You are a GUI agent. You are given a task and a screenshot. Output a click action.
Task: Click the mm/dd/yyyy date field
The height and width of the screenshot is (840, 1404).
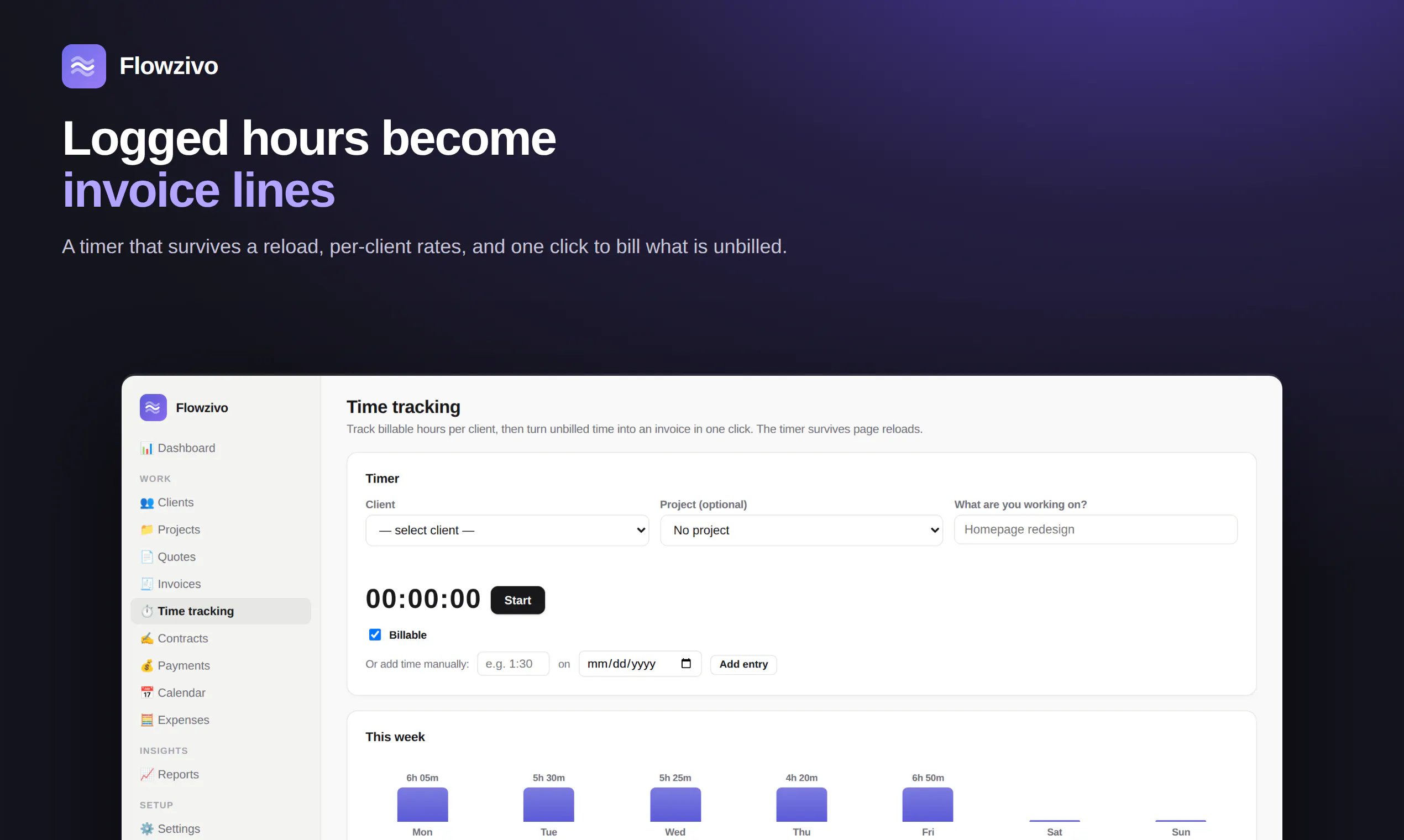[640, 663]
